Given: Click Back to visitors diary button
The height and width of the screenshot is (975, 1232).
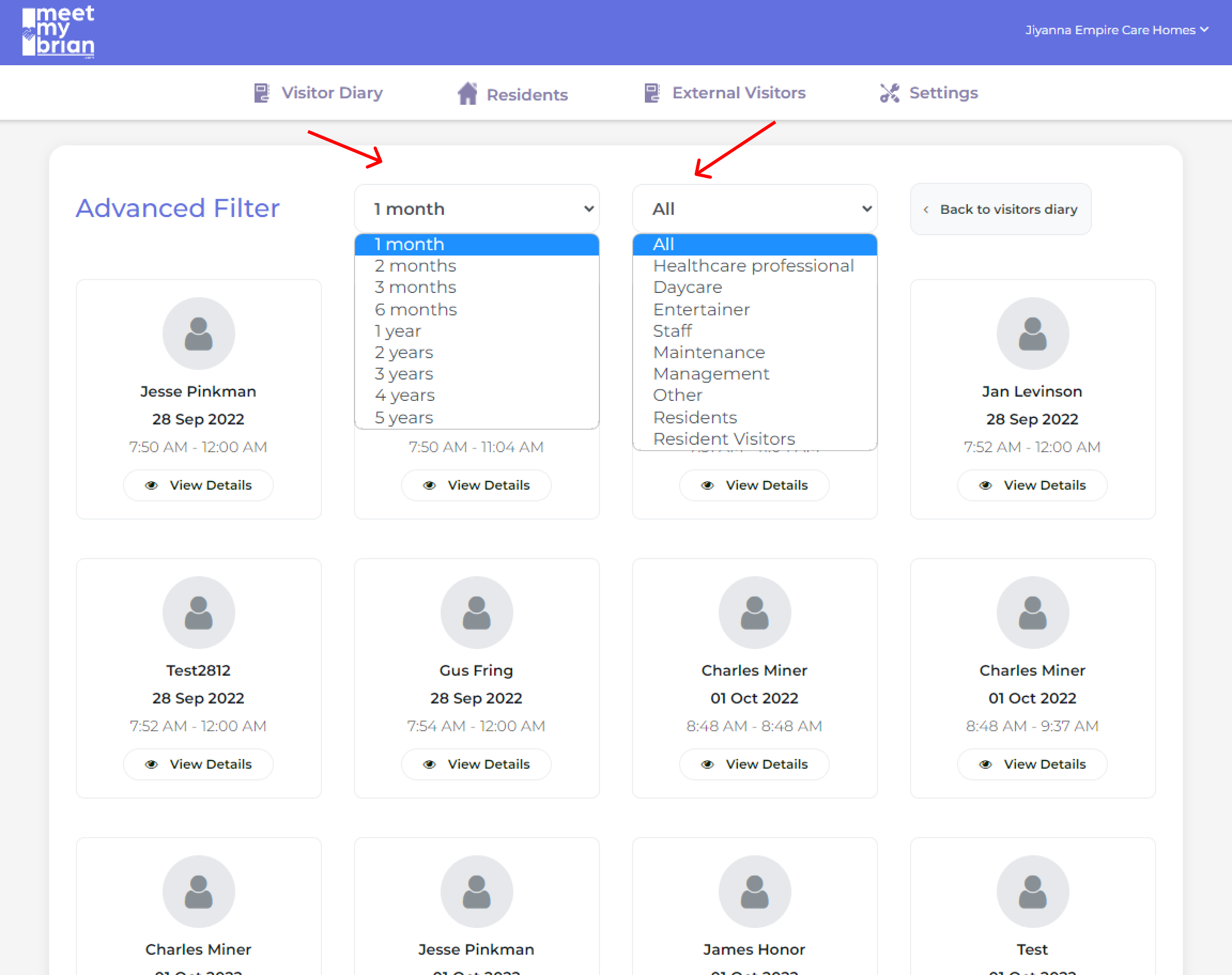Looking at the screenshot, I should [x=1000, y=210].
